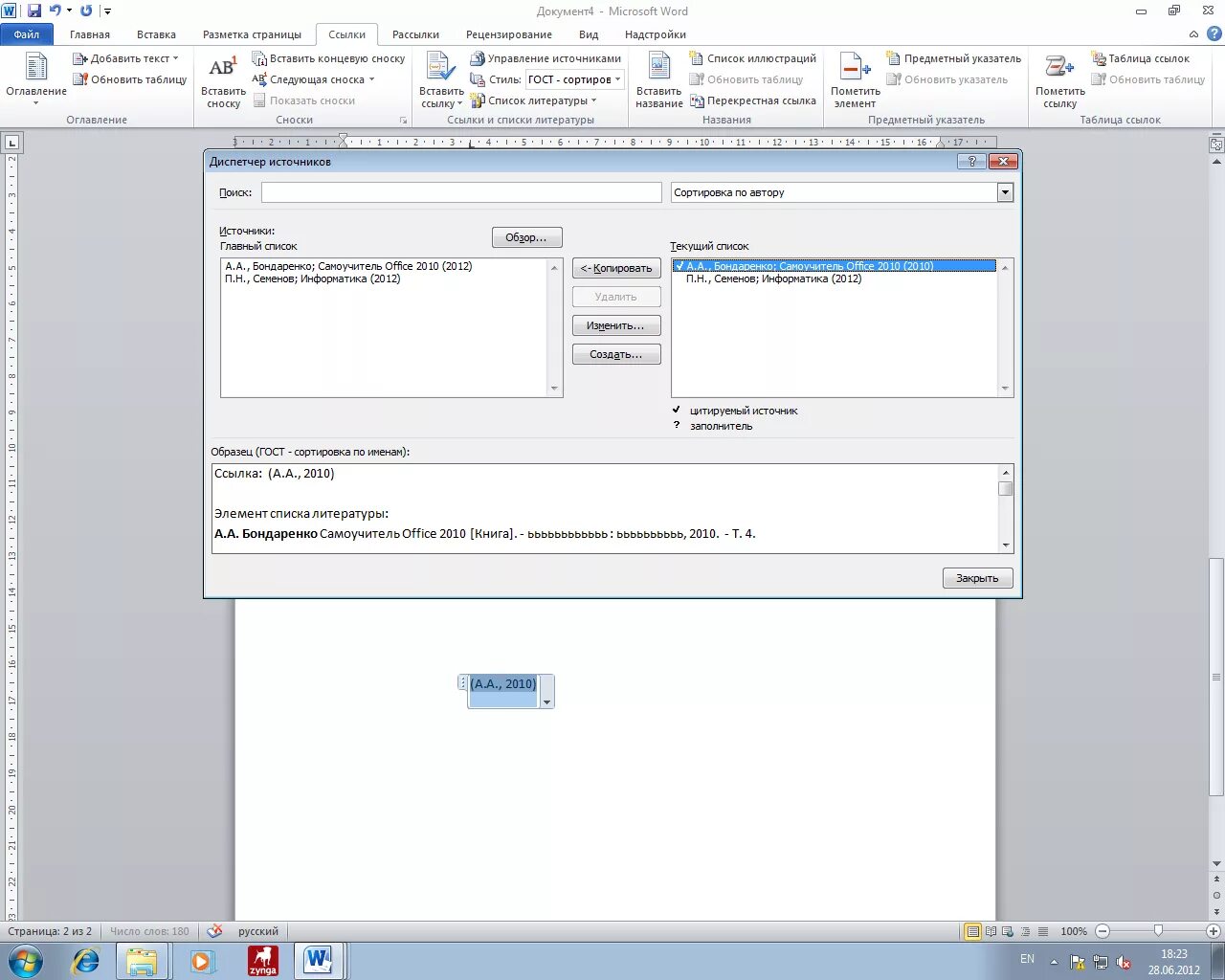The image size is (1225, 980).
Task: Click Пометить элемент index button
Action: click(856, 80)
